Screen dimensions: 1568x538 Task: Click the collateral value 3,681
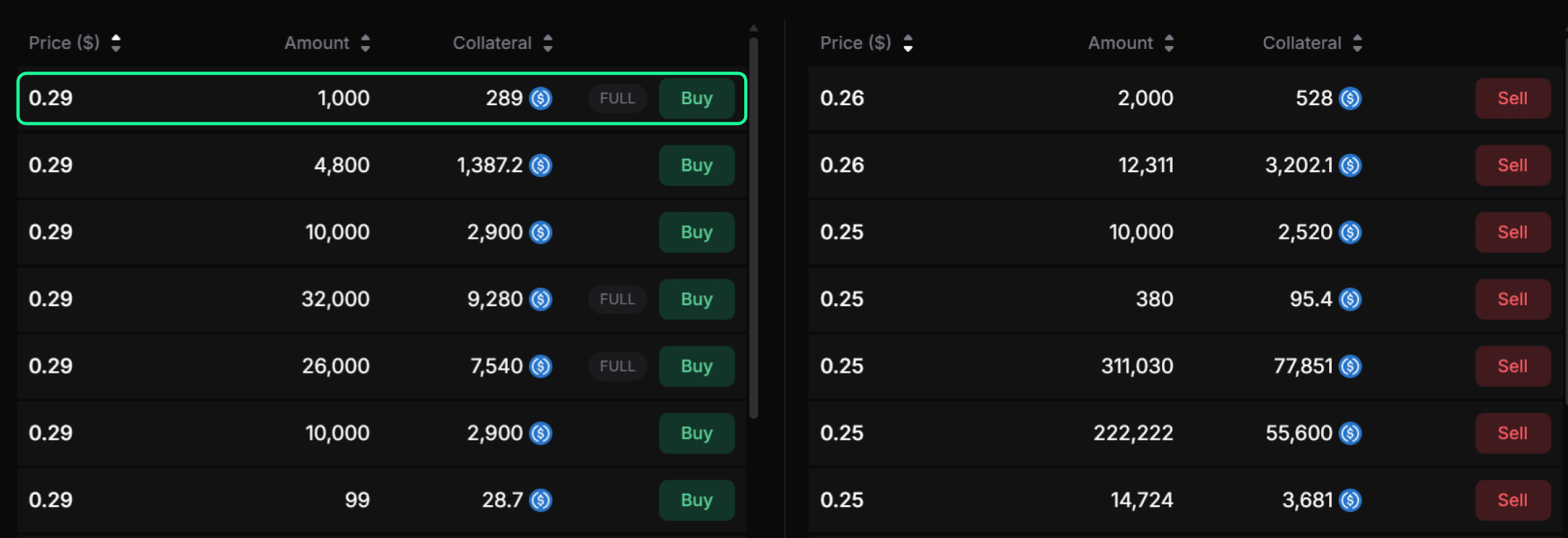pos(1308,500)
